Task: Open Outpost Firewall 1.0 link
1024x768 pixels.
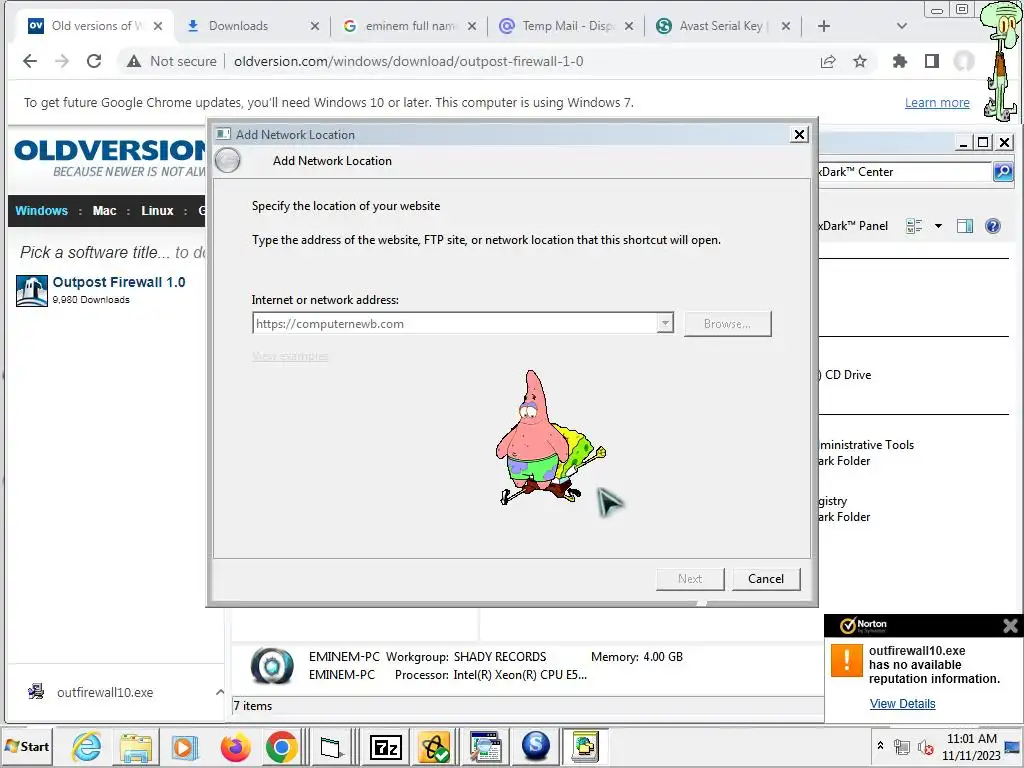Action: 119,282
